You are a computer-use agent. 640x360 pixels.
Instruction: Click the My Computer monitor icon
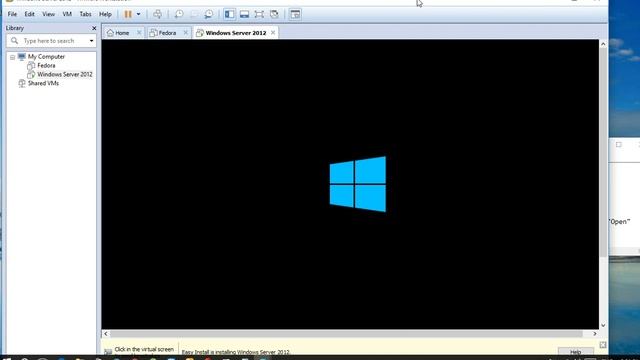[x=22, y=57]
